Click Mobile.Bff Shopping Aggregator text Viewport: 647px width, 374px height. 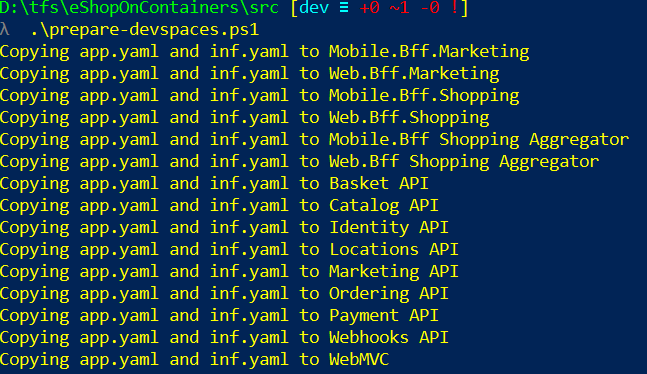click(x=479, y=140)
